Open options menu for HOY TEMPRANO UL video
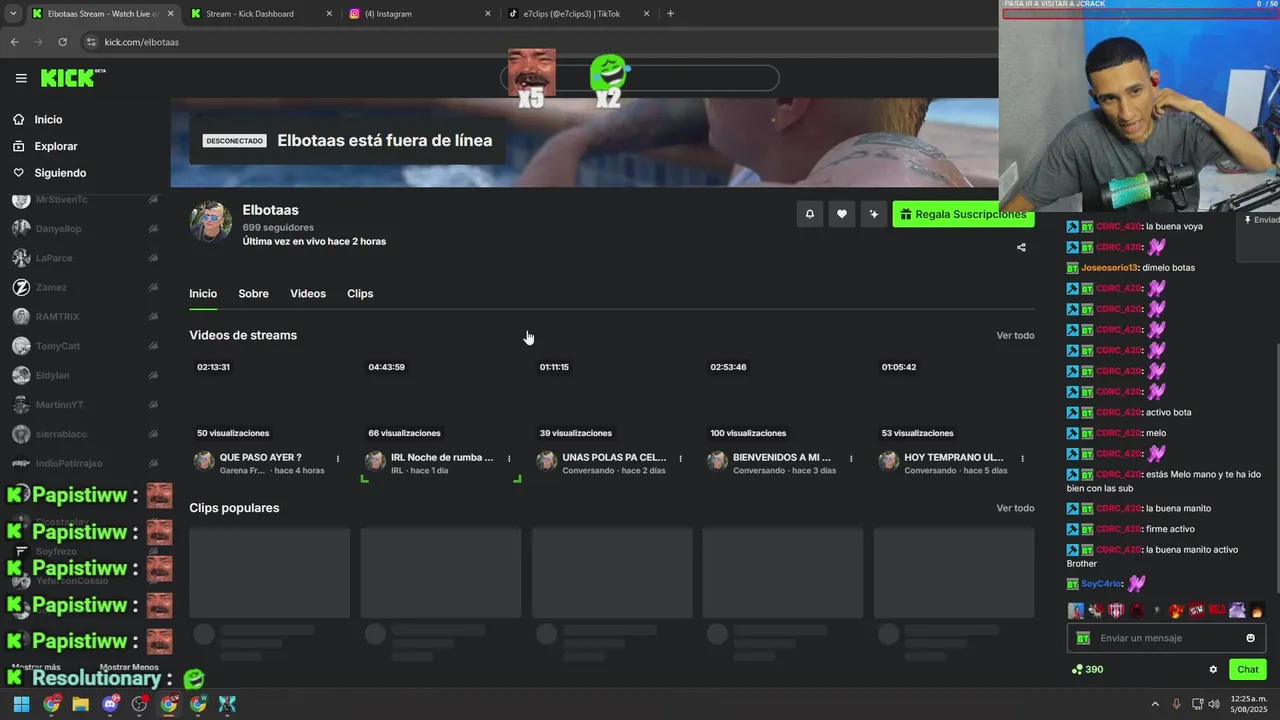 pyautogui.click(x=1022, y=459)
